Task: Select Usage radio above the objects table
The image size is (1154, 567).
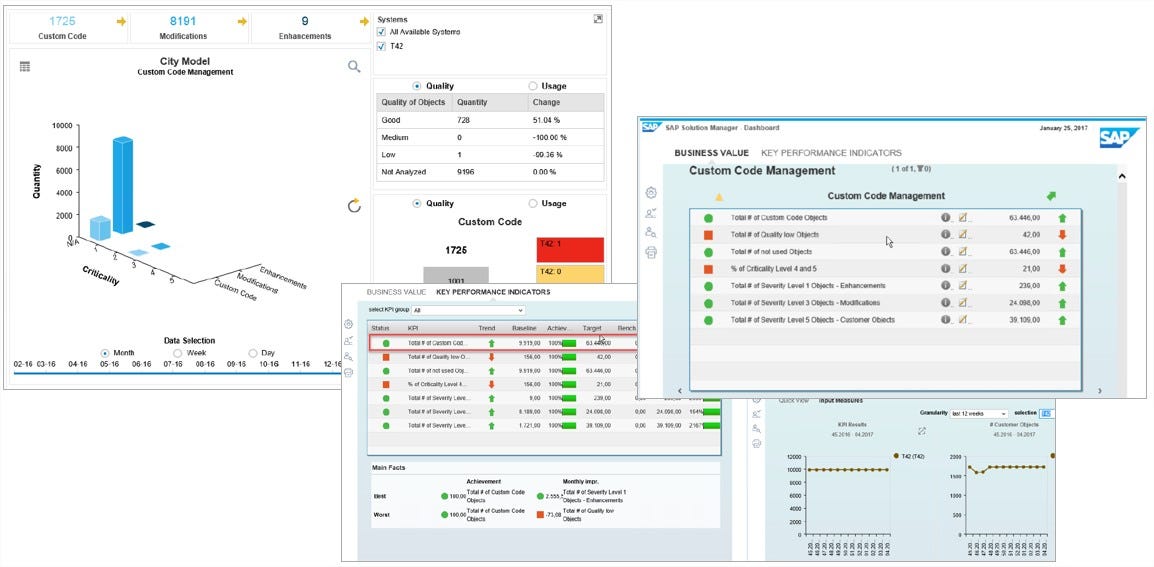Action: [533, 86]
